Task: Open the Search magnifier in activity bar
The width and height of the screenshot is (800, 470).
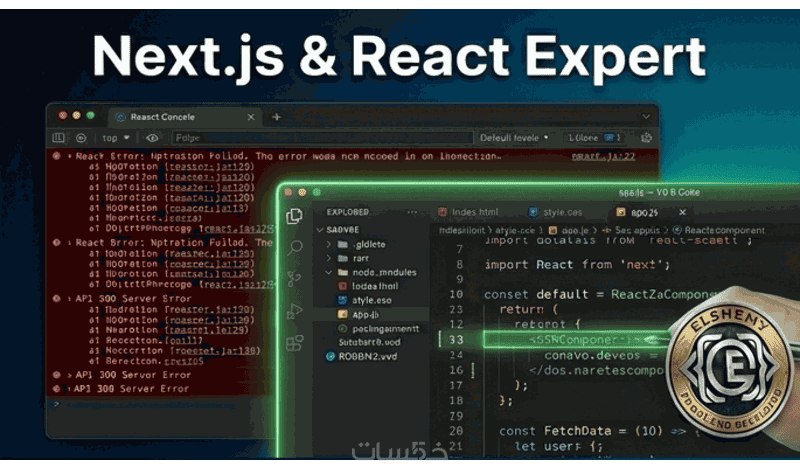Action: [295, 248]
